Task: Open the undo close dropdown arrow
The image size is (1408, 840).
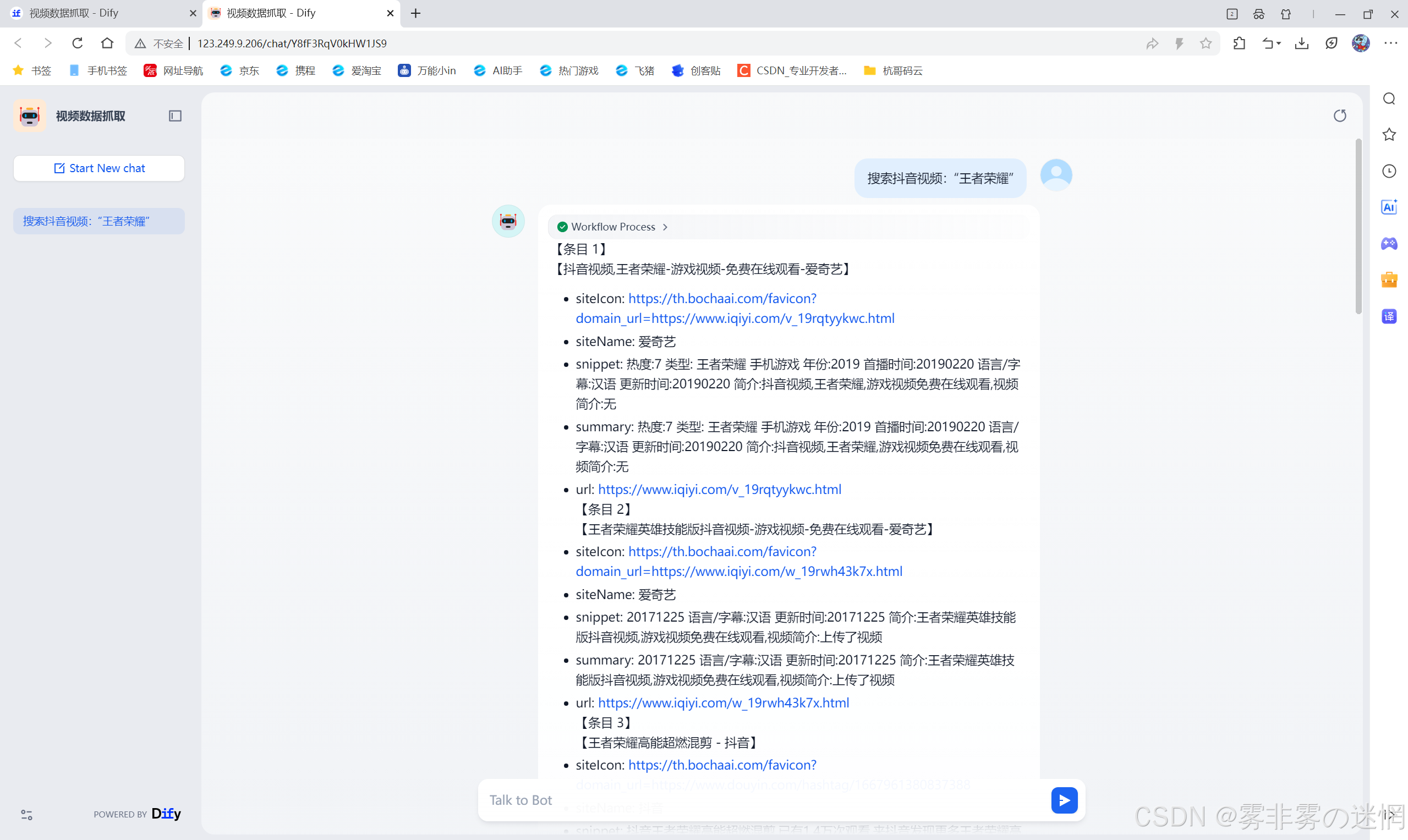Action: point(1279,43)
